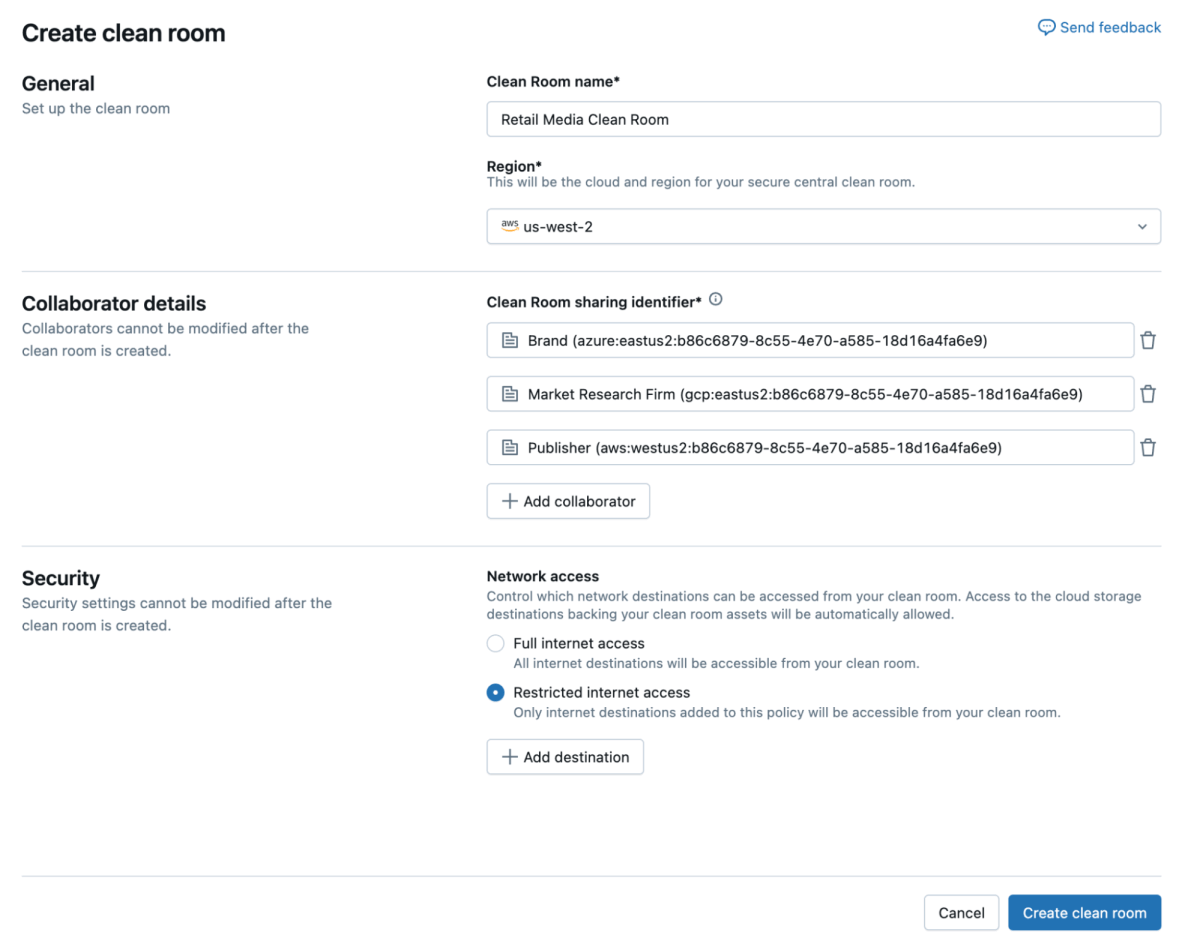Cancel clean room creation
The height and width of the screenshot is (940, 1200).
961,913
